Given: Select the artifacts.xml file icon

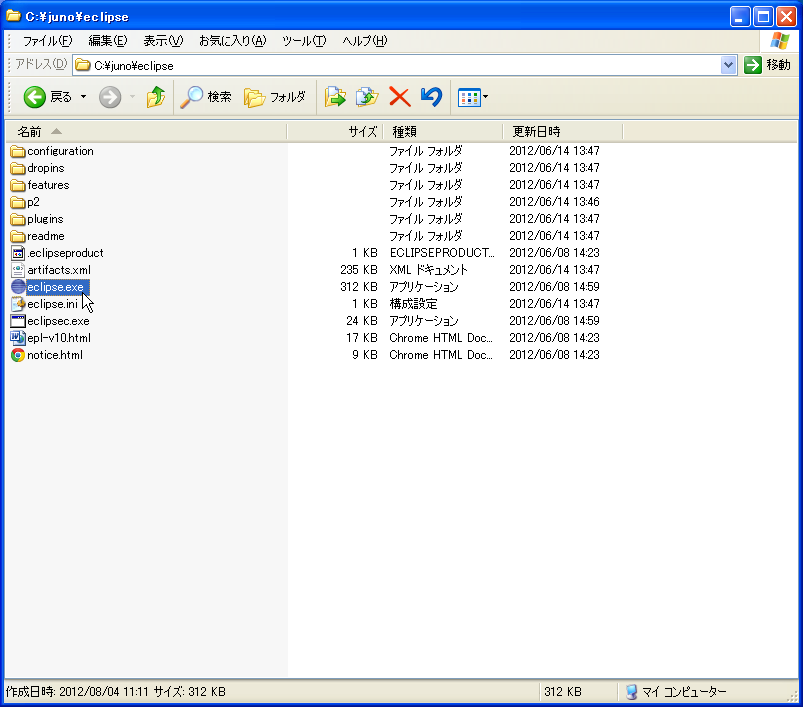Looking at the screenshot, I should pyautogui.click(x=18, y=270).
